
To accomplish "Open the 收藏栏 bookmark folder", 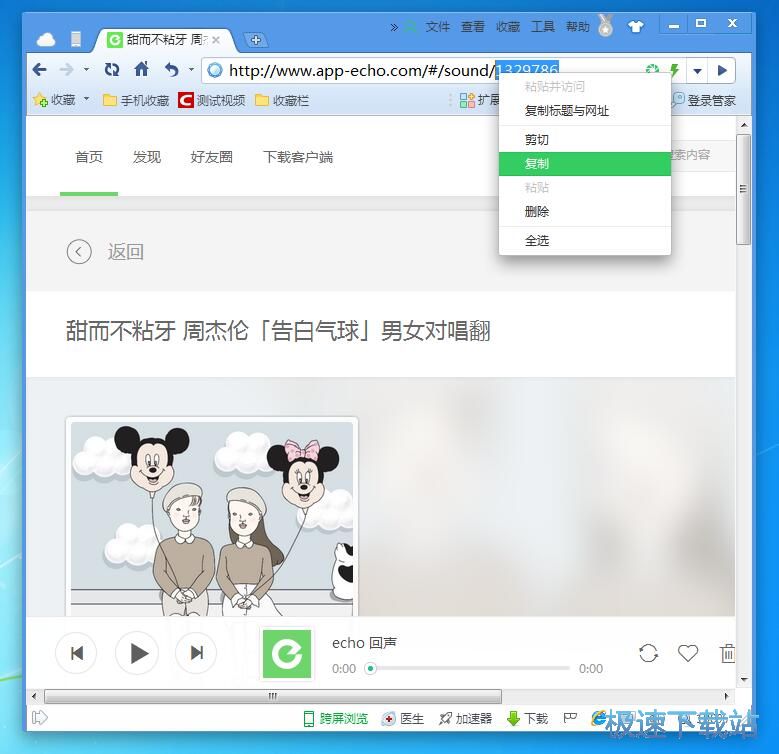I will (282, 101).
